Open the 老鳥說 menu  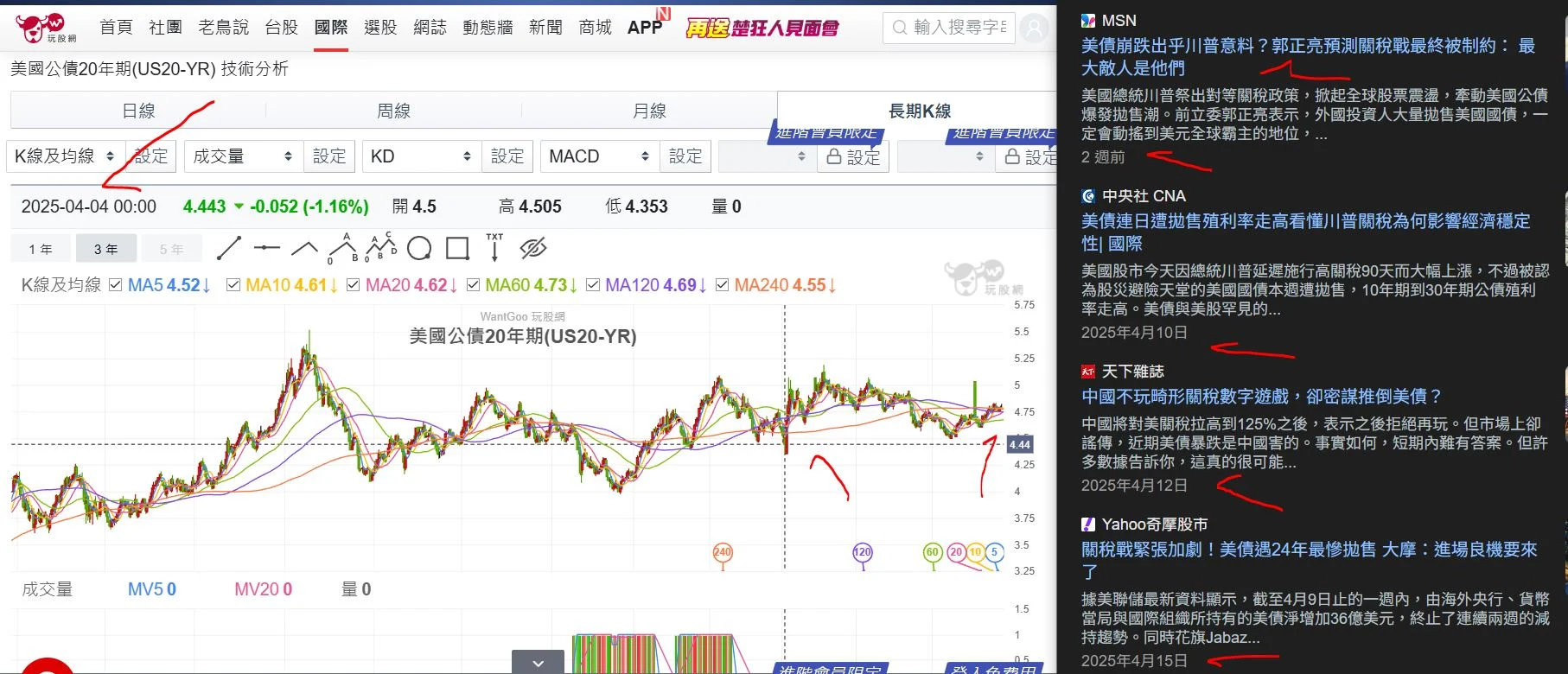pyautogui.click(x=223, y=28)
